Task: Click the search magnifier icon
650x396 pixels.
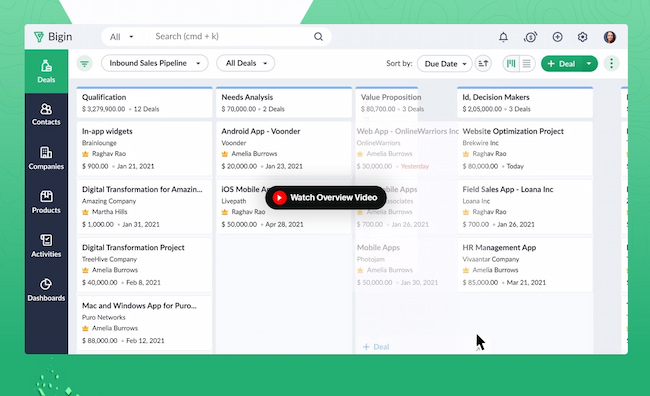Action: (318, 36)
